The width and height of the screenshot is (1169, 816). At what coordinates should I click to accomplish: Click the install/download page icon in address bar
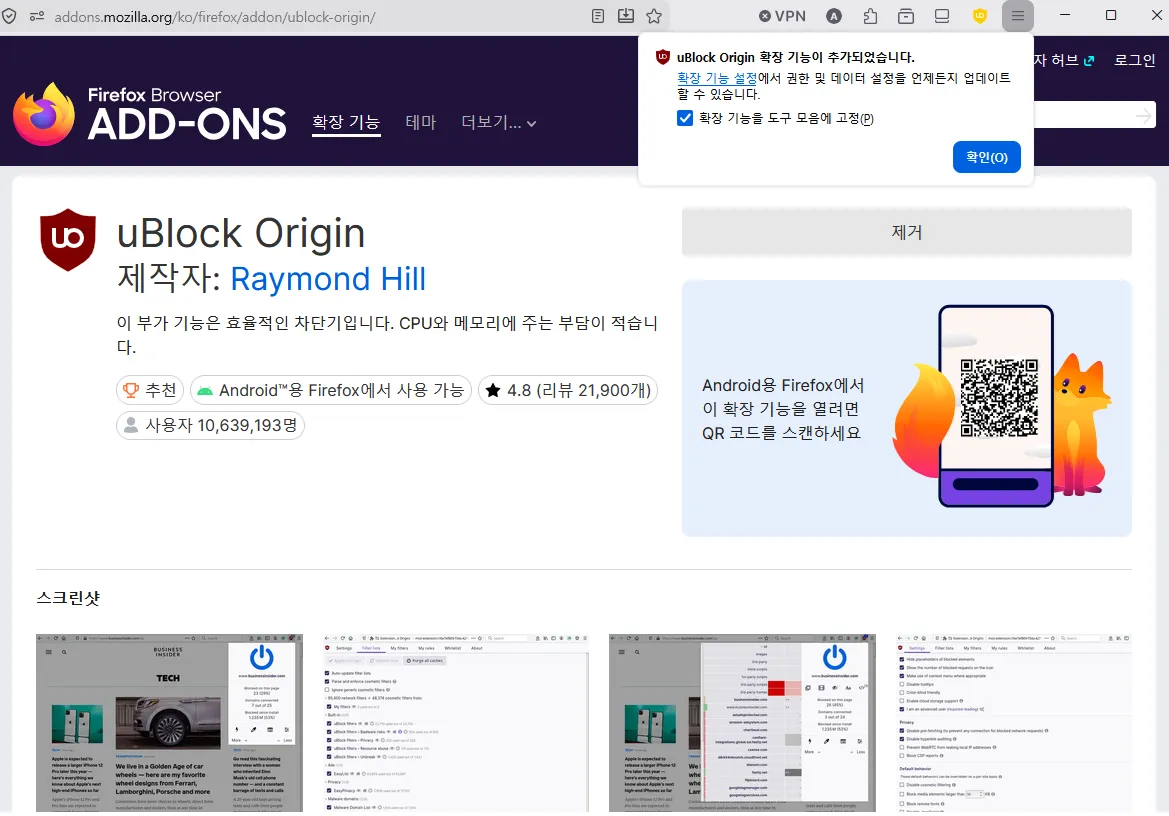pos(626,16)
